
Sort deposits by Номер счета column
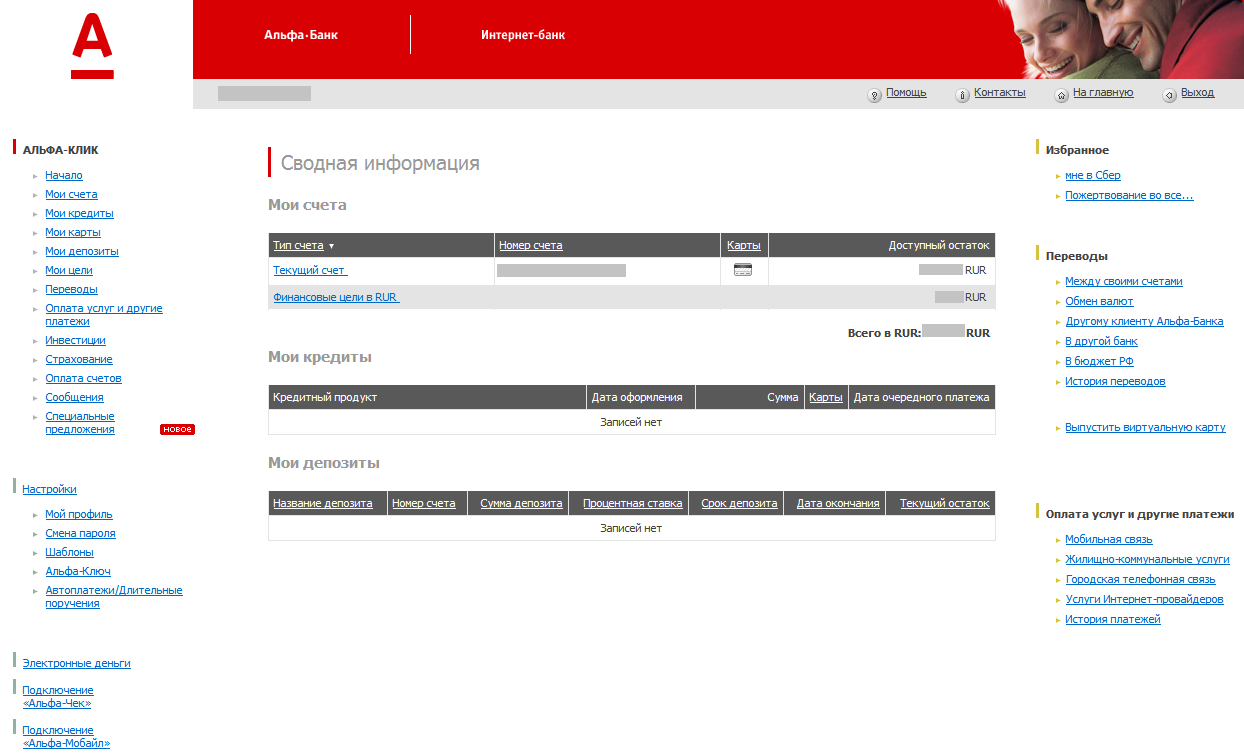(424, 503)
